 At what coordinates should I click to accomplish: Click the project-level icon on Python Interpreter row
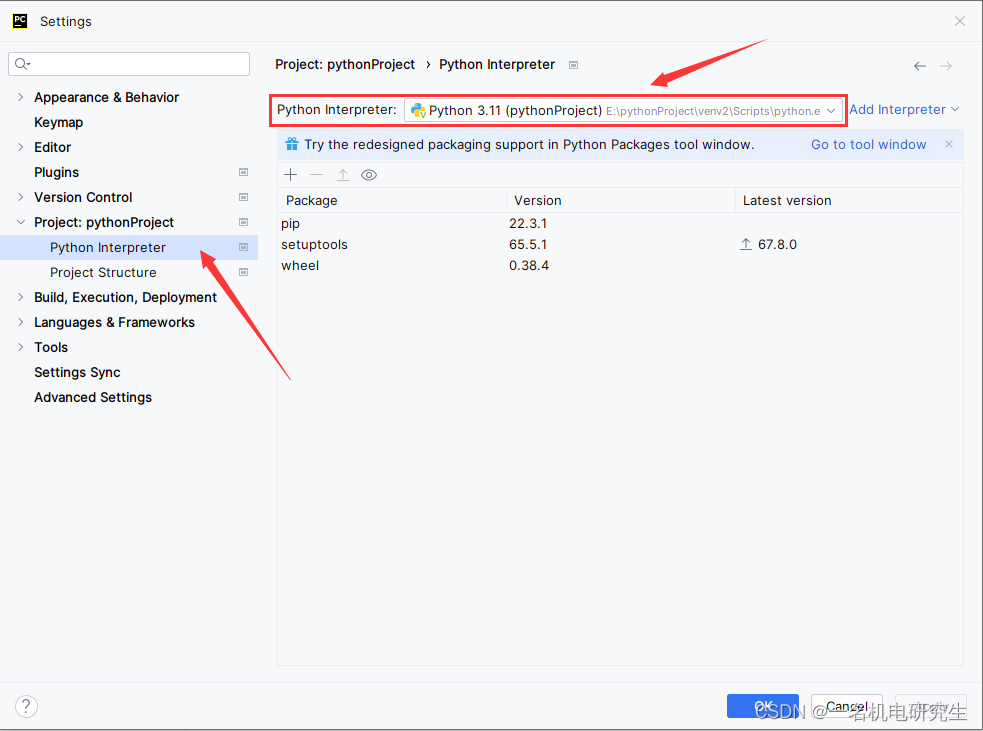244,248
